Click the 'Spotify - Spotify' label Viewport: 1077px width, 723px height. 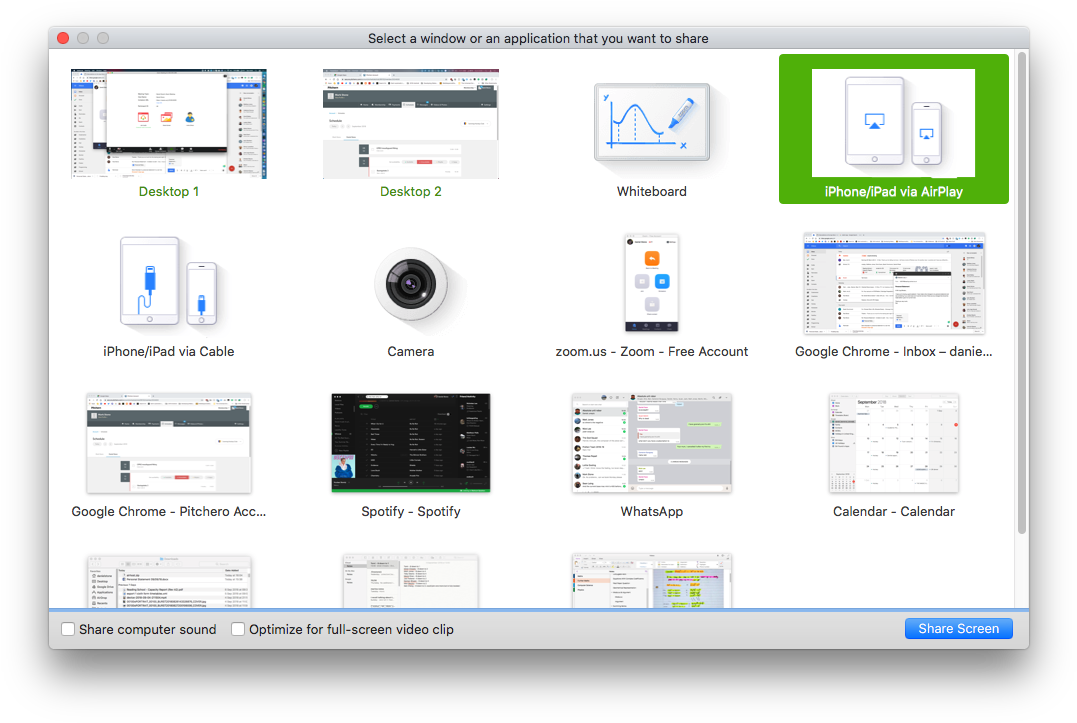(x=411, y=512)
